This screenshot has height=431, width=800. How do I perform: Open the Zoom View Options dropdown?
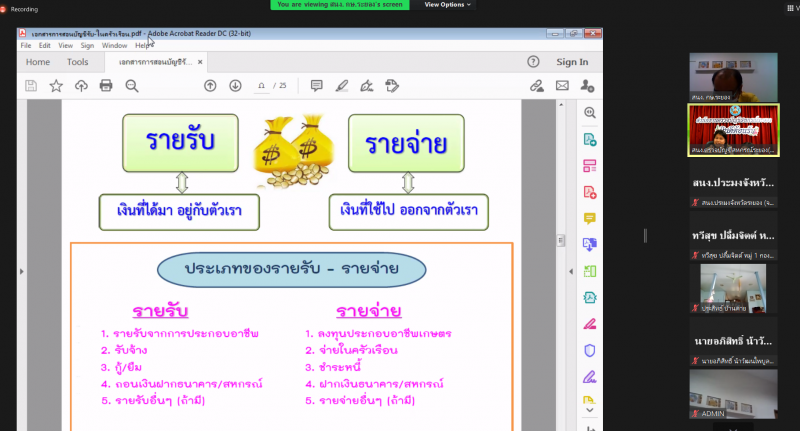(447, 5)
